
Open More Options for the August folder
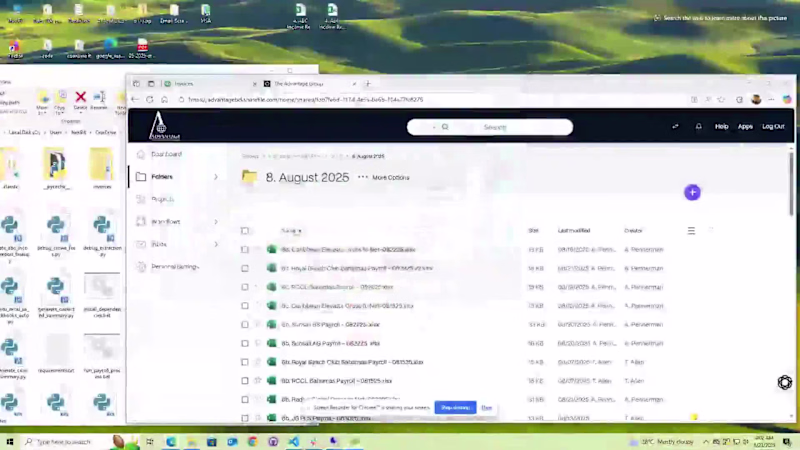click(384, 177)
